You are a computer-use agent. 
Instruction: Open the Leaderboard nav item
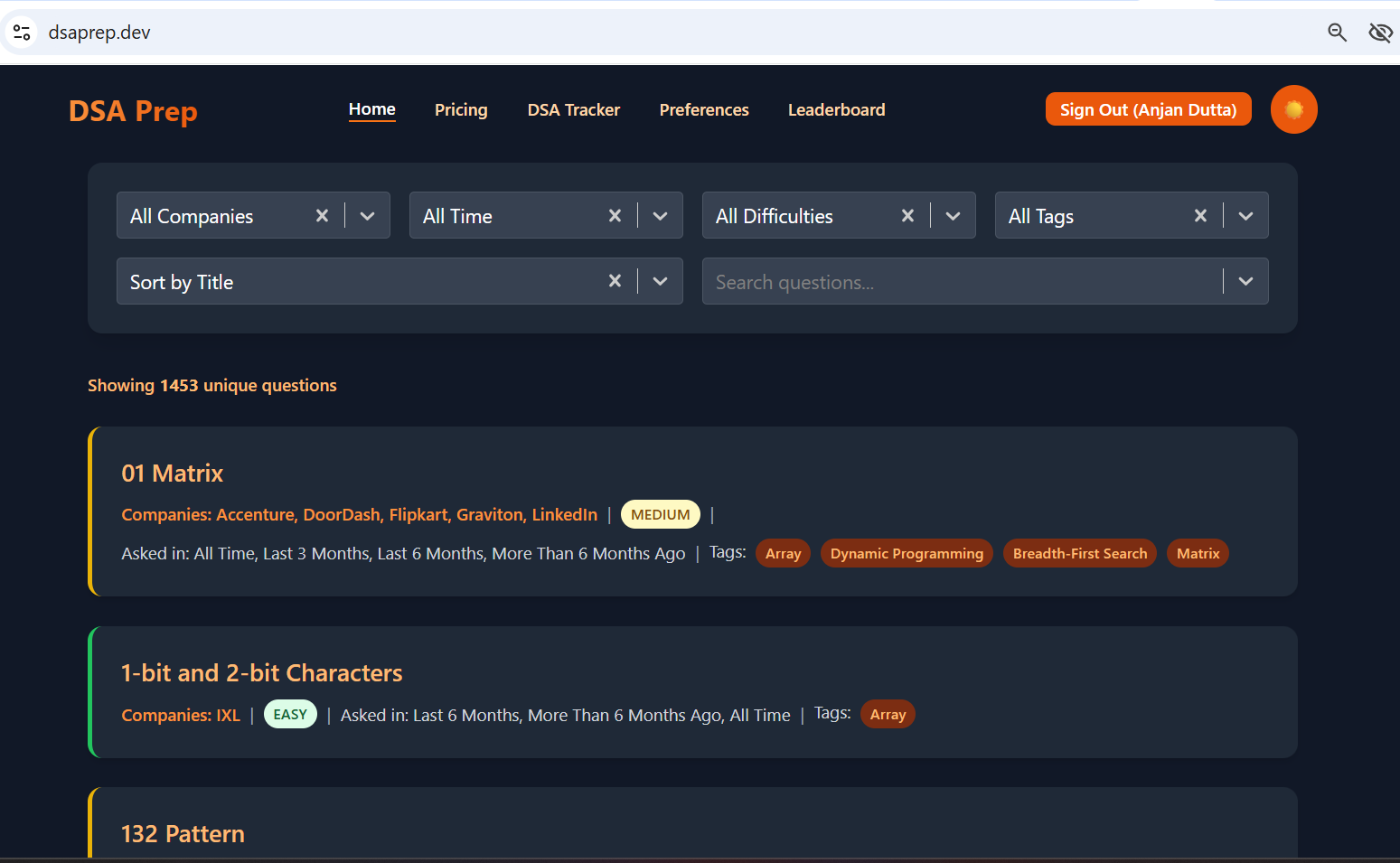coord(836,109)
